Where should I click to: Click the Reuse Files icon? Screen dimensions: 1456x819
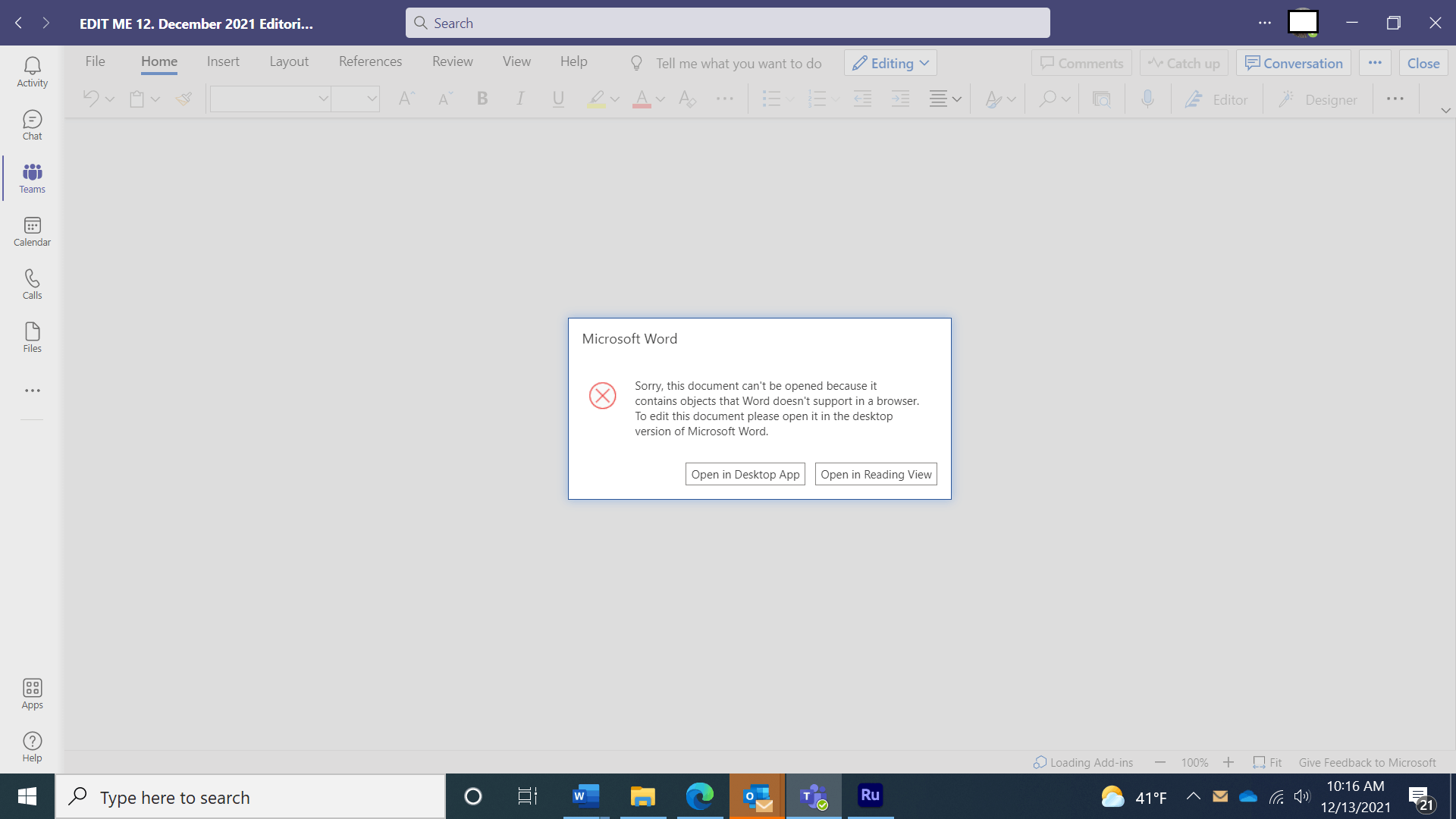click(x=1101, y=99)
